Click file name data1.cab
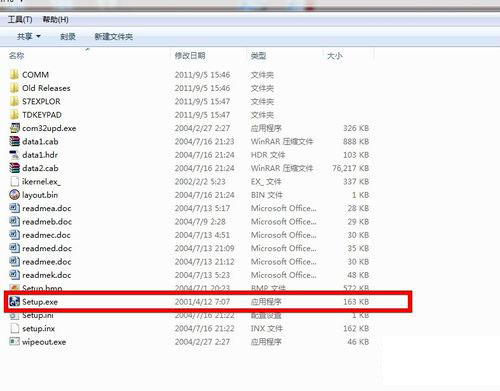This screenshot has width=500, height=391. coord(40,142)
